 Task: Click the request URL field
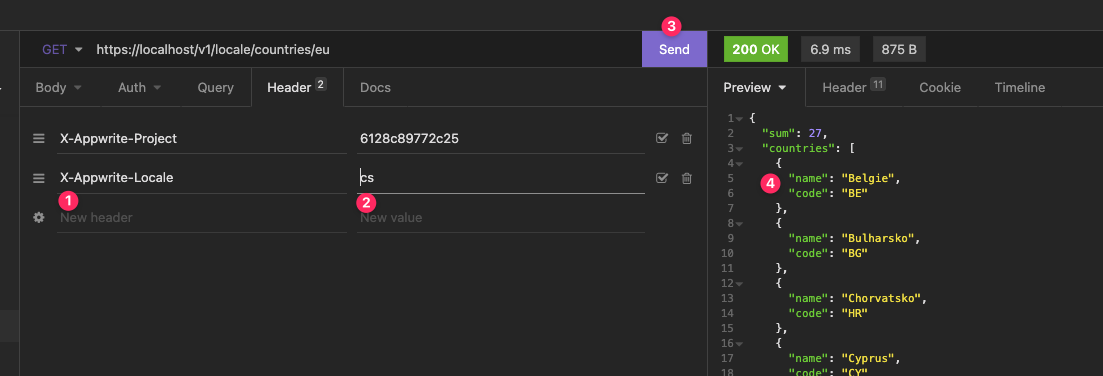(366, 49)
